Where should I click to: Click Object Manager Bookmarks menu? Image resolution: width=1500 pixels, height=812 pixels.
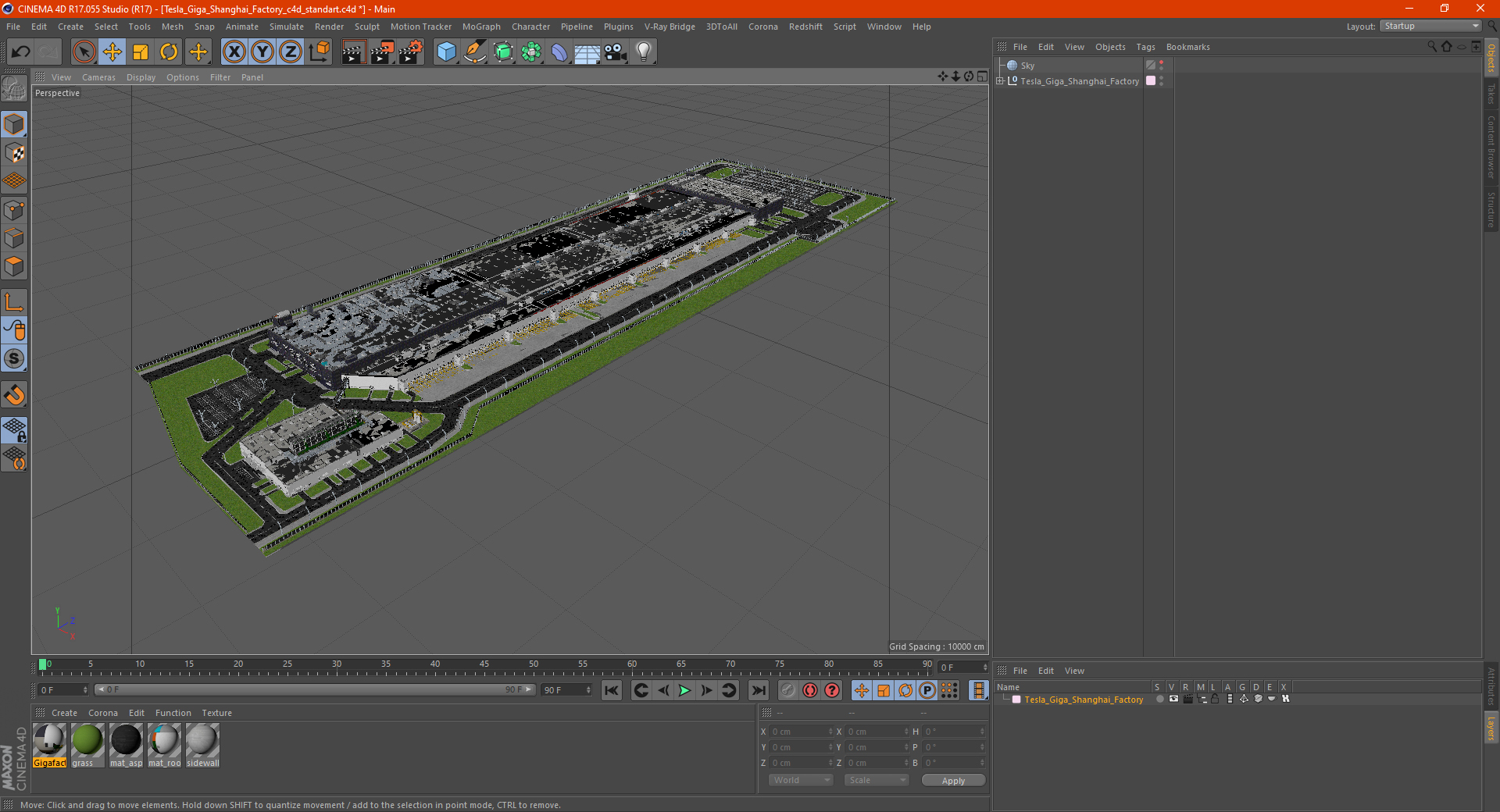pyautogui.click(x=1187, y=47)
